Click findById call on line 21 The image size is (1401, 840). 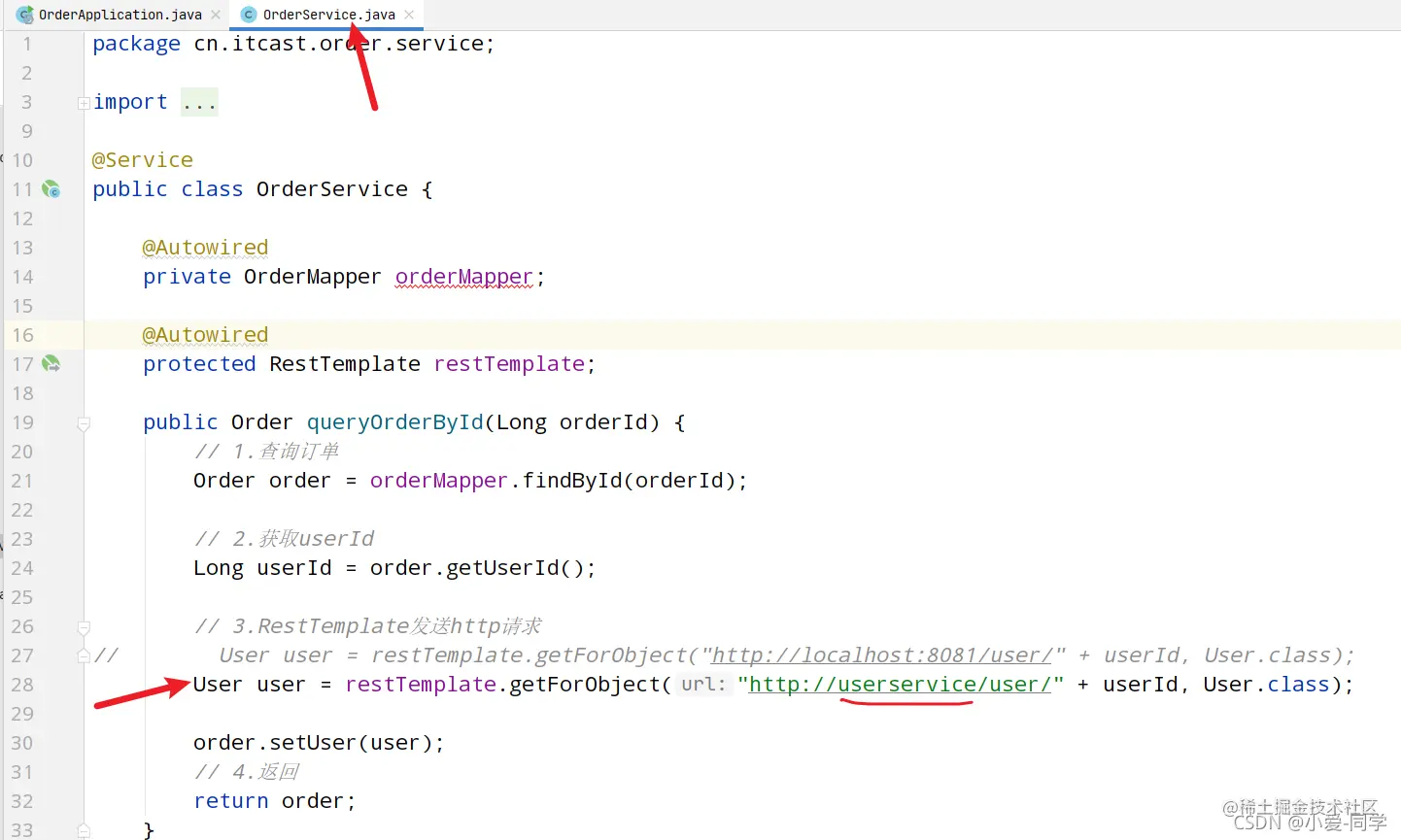pos(572,481)
